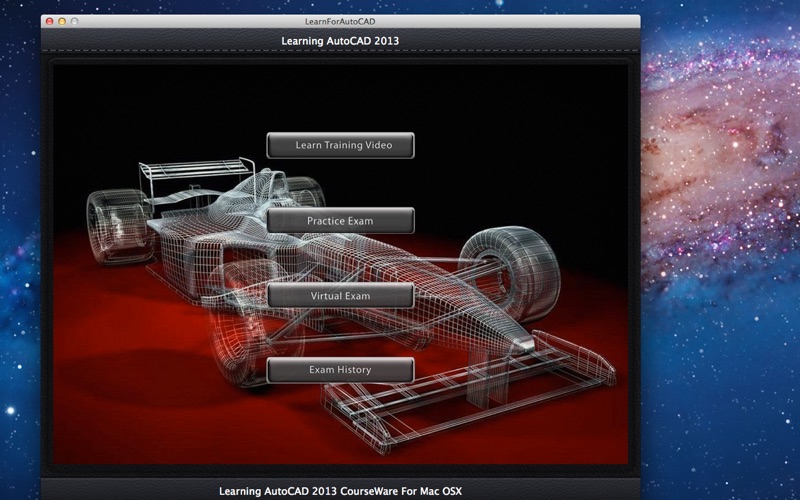Launch the Virtual Exam
Screen dimensions: 800x500
340,296
